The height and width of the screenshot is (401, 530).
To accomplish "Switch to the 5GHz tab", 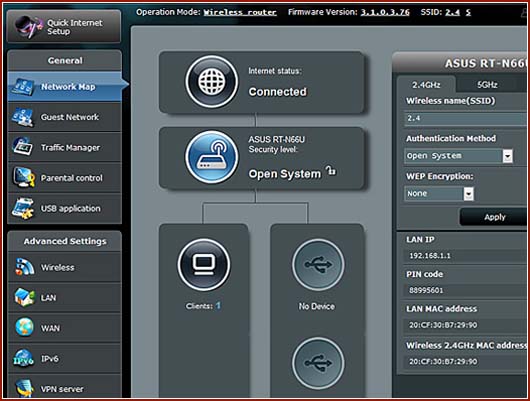I will pyautogui.click(x=487, y=85).
